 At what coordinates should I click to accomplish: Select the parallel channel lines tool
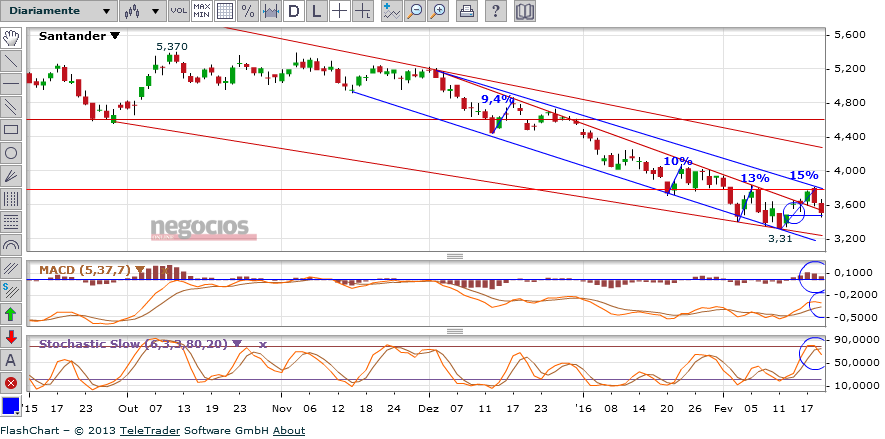[11, 107]
